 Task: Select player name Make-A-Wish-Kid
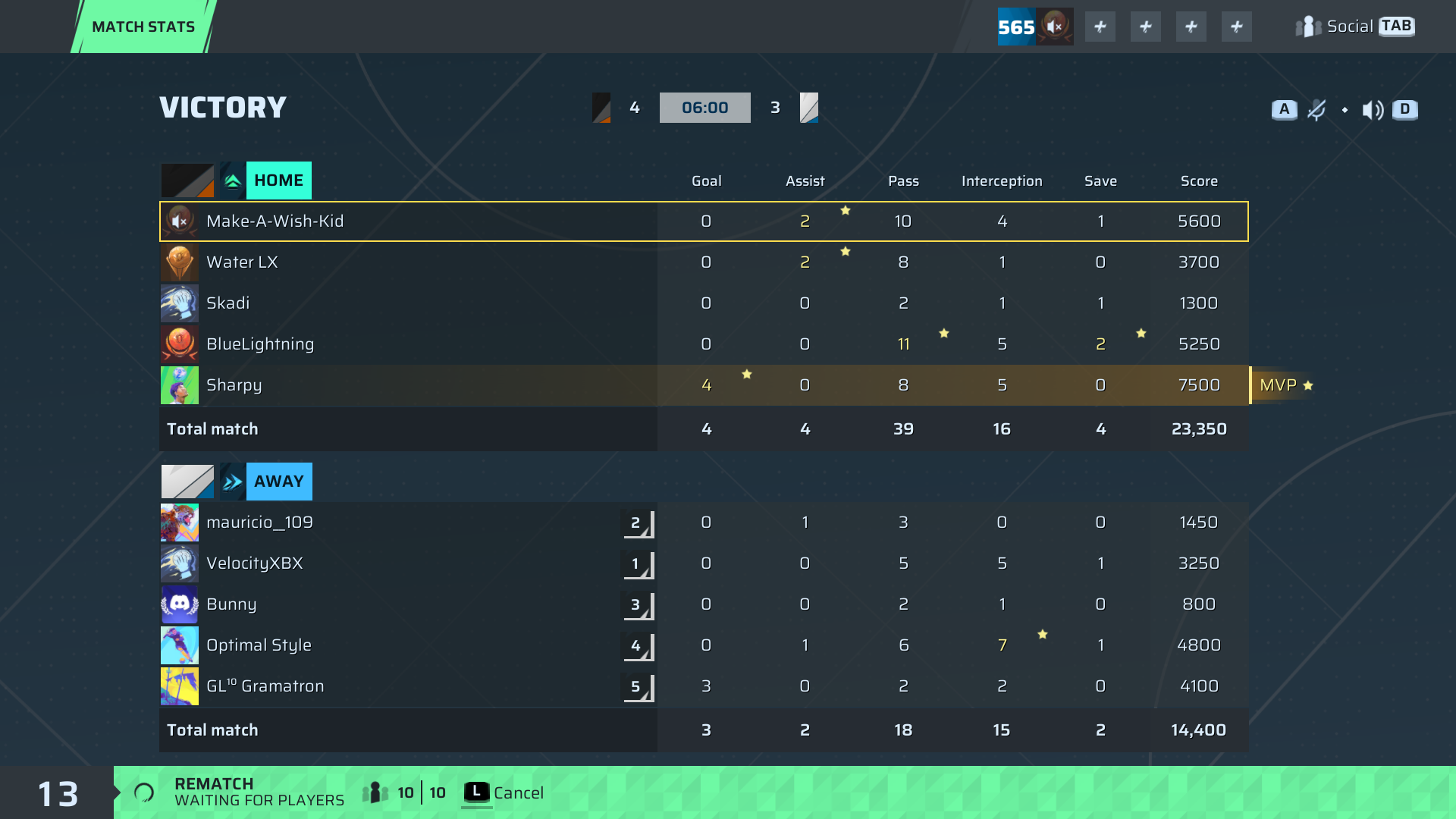[x=275, y=221]
